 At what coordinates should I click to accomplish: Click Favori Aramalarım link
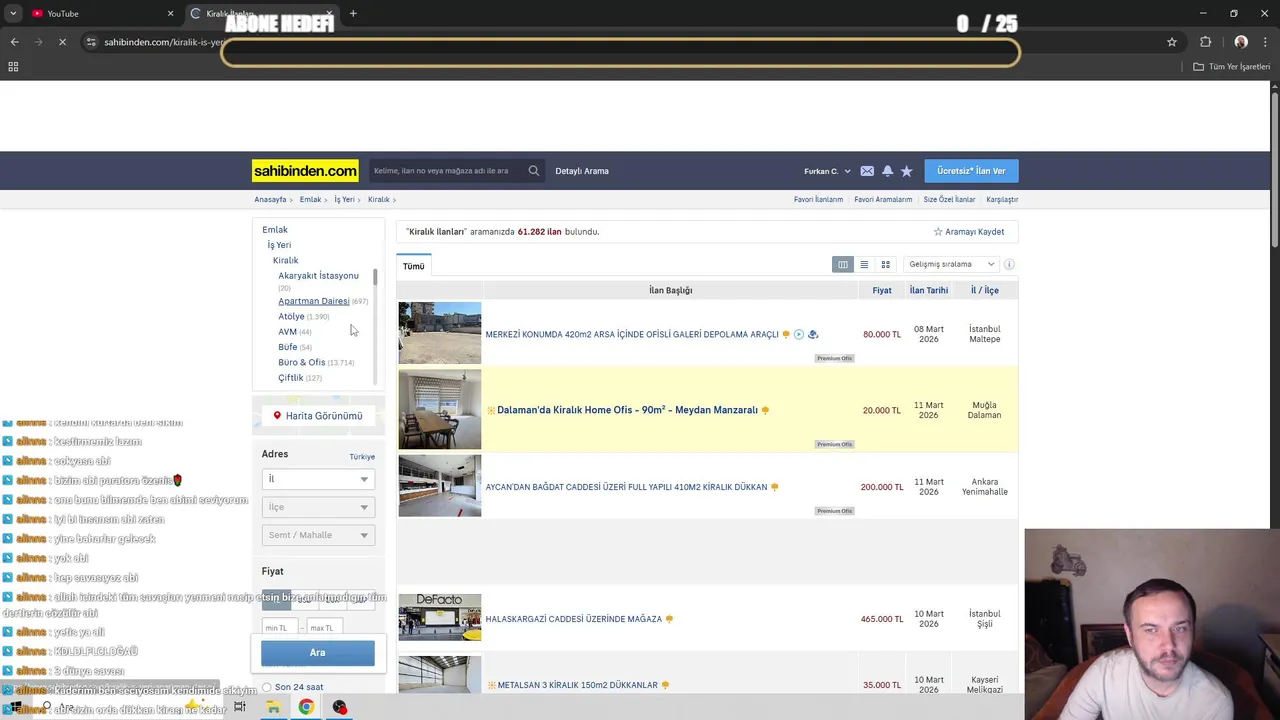(883, 199)
